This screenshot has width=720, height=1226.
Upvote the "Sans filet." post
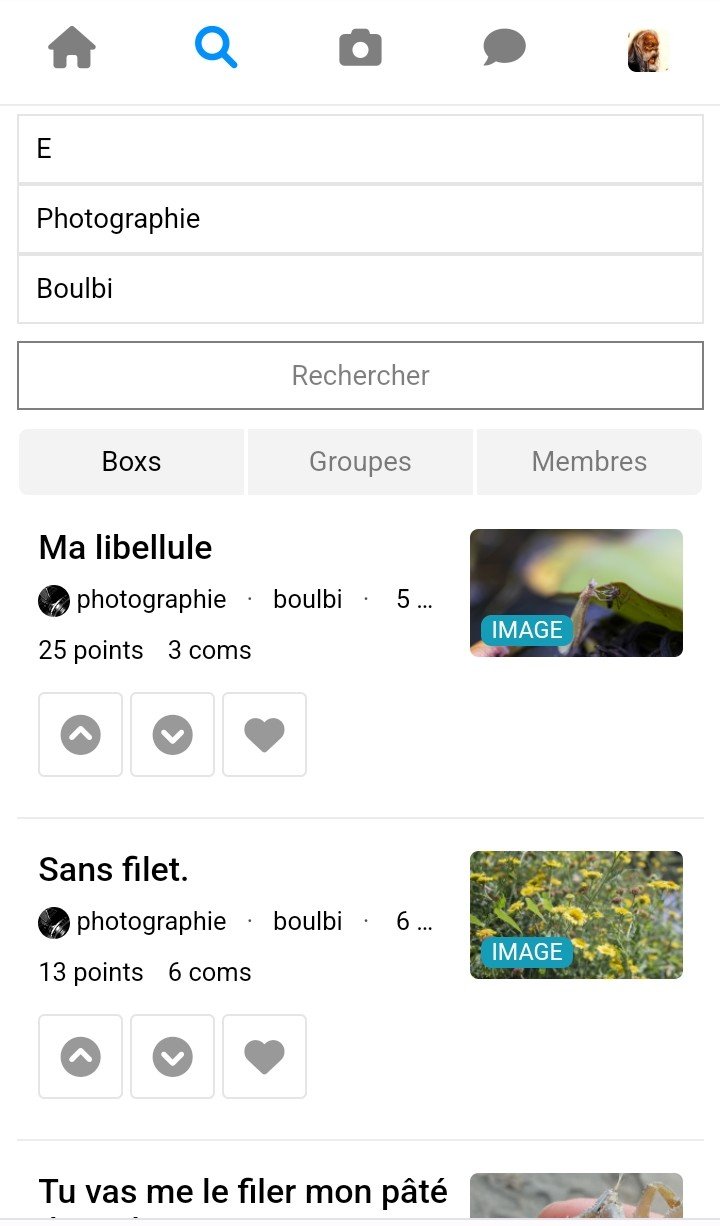click(x=81, y=1057)
